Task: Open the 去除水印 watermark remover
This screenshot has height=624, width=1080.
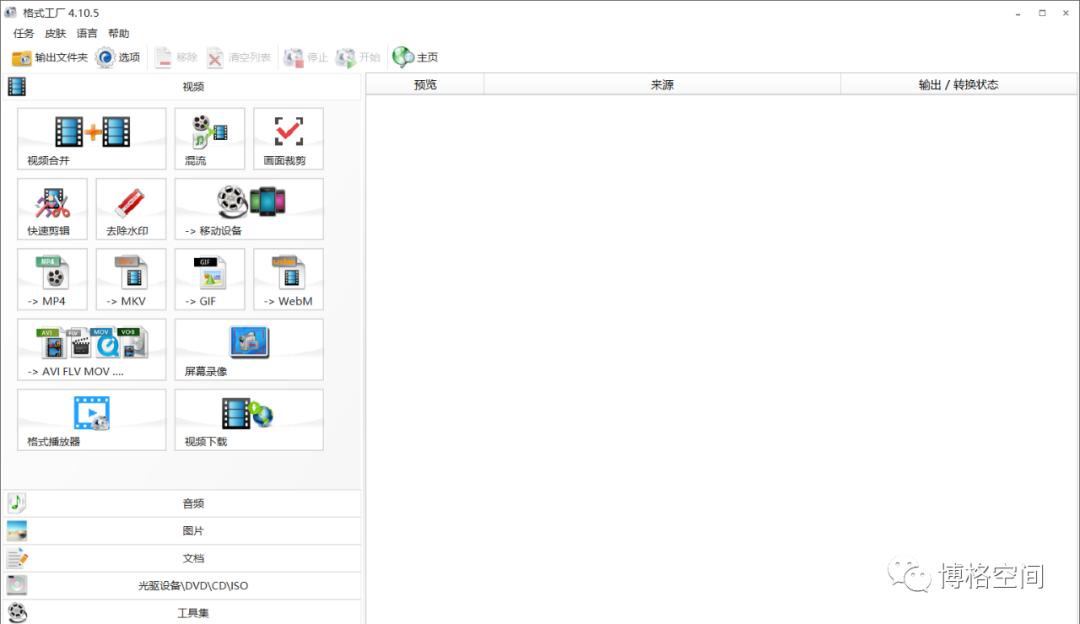Action: [x=131, y=209]
